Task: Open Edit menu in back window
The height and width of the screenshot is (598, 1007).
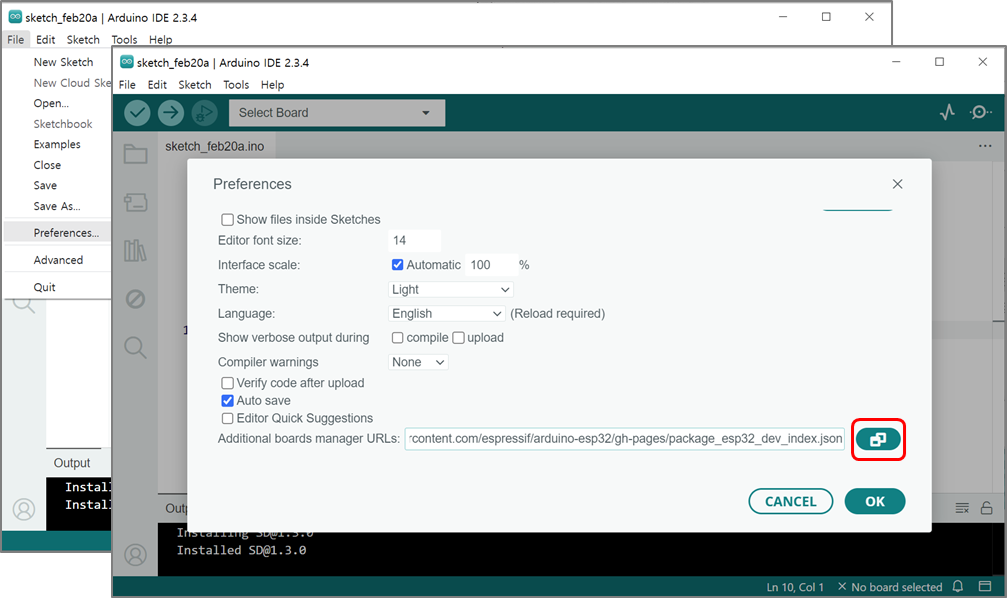Action: [45, 40]
